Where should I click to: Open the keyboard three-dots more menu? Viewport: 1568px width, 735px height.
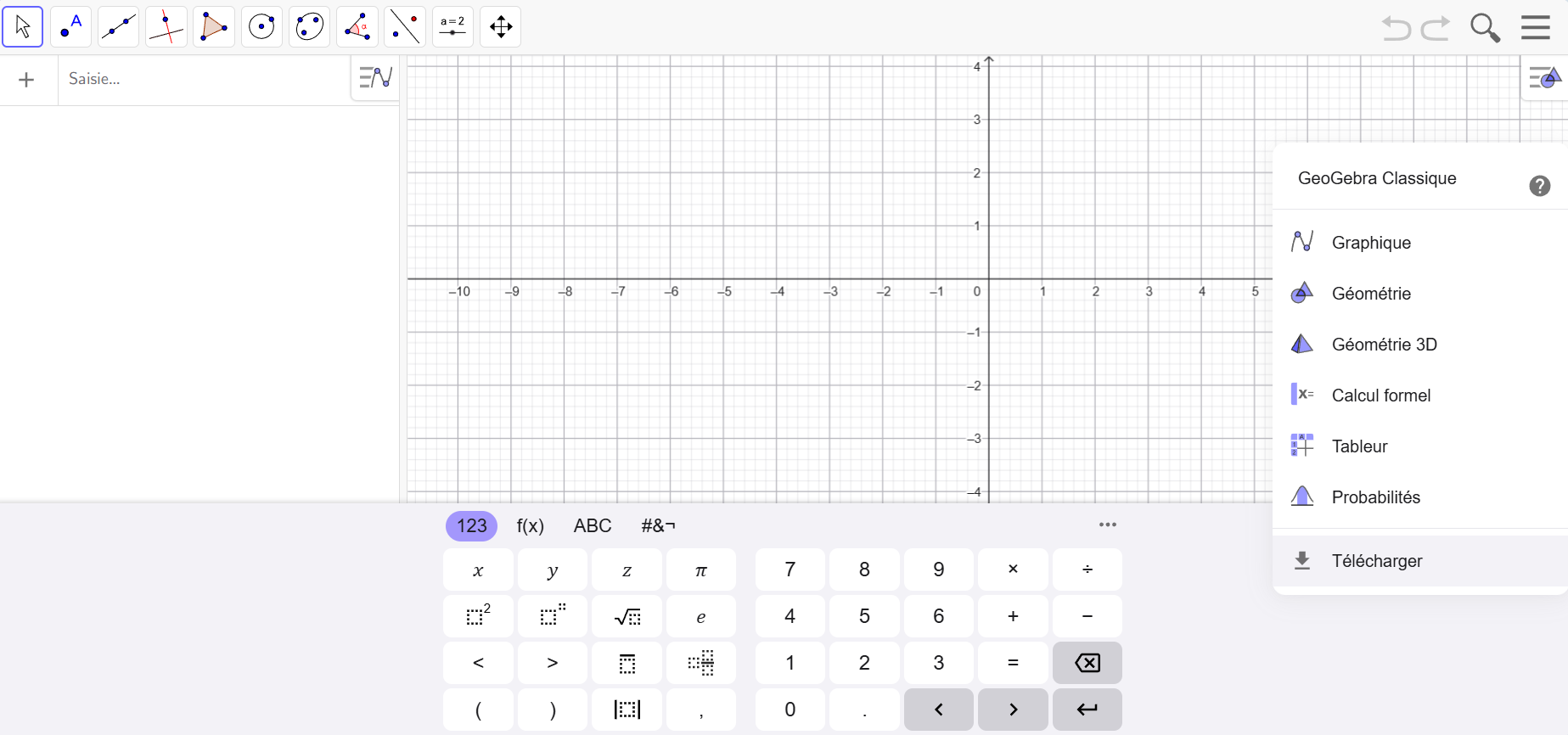1108,525
